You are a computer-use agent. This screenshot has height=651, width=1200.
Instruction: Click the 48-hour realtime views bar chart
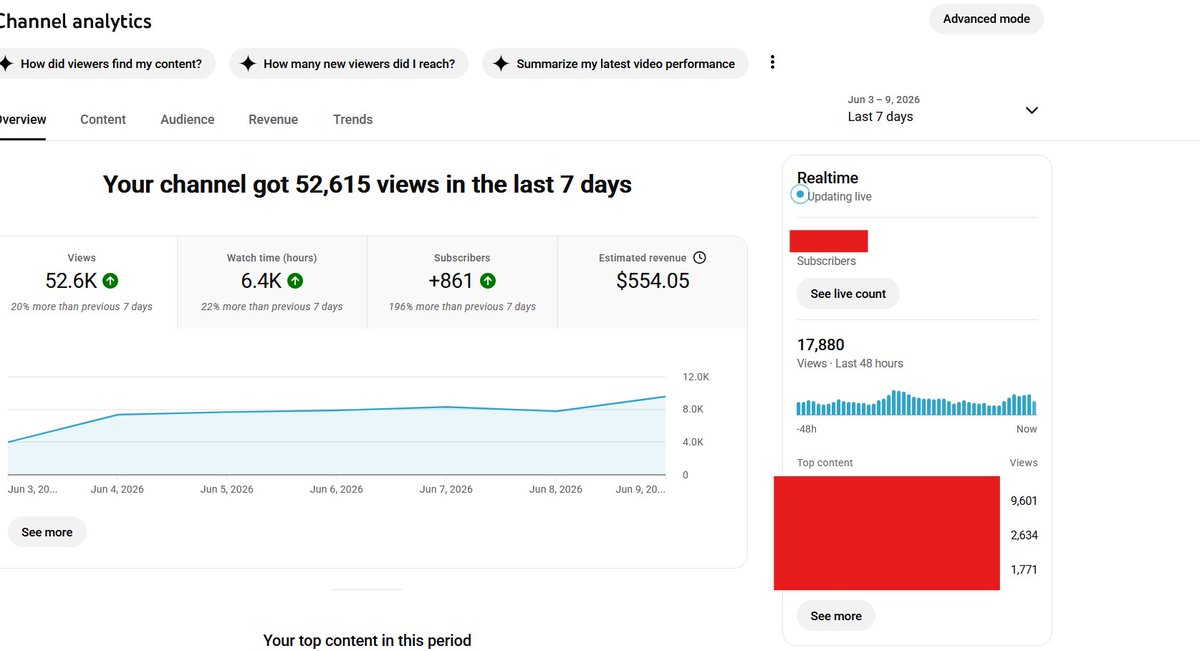[916, 403]
